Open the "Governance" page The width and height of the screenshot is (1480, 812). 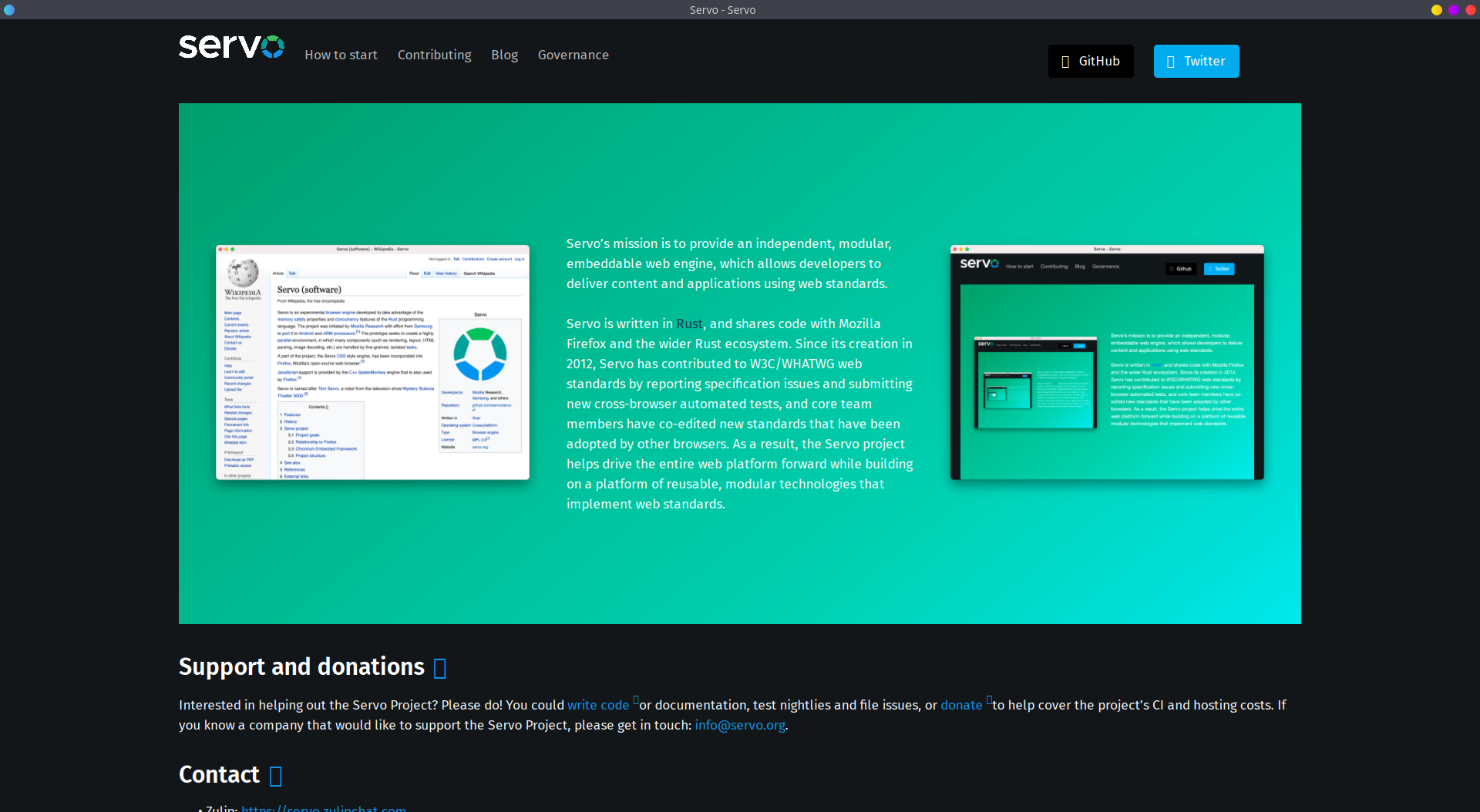click(573, 55)
